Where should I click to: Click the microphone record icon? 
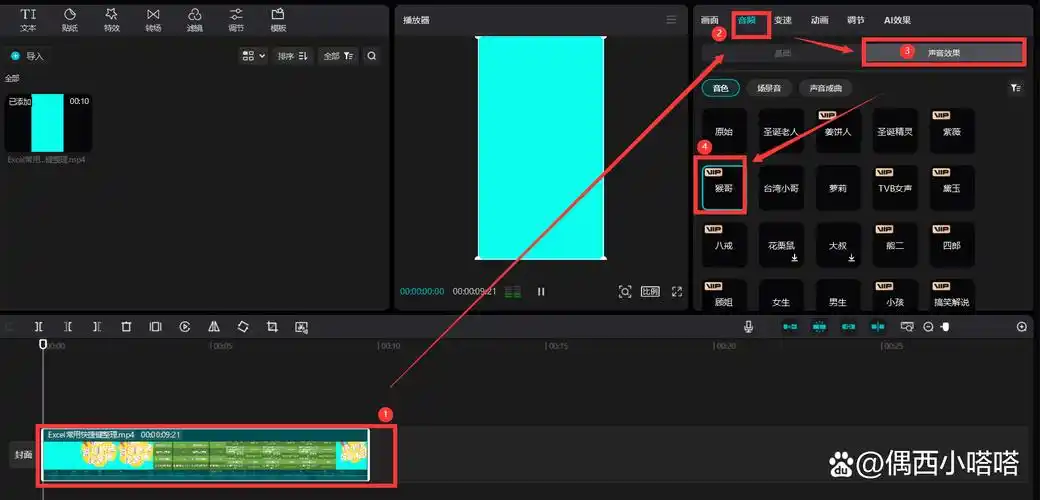748,326
